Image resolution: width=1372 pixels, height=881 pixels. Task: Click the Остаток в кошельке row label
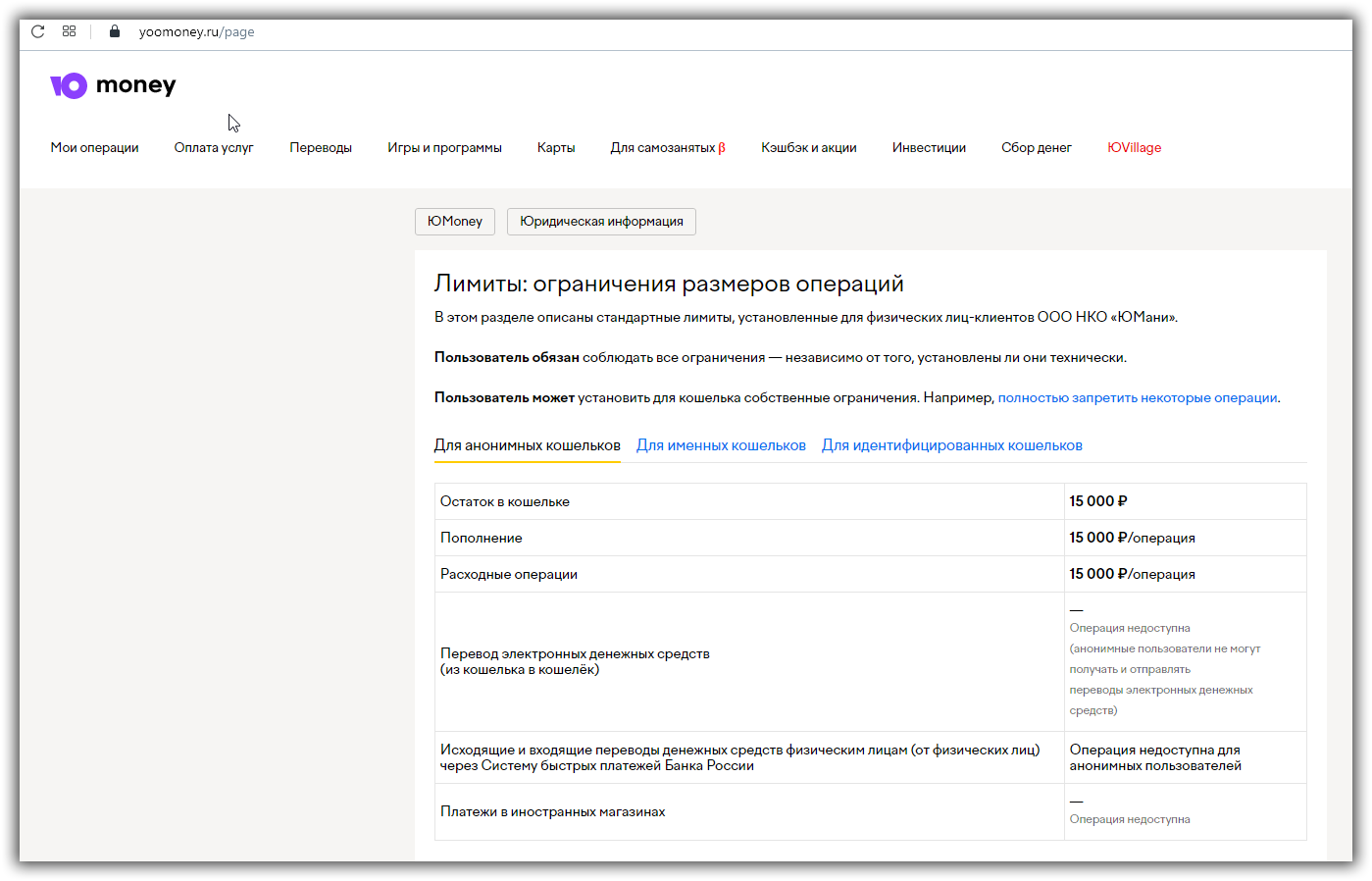coord(505,502)
